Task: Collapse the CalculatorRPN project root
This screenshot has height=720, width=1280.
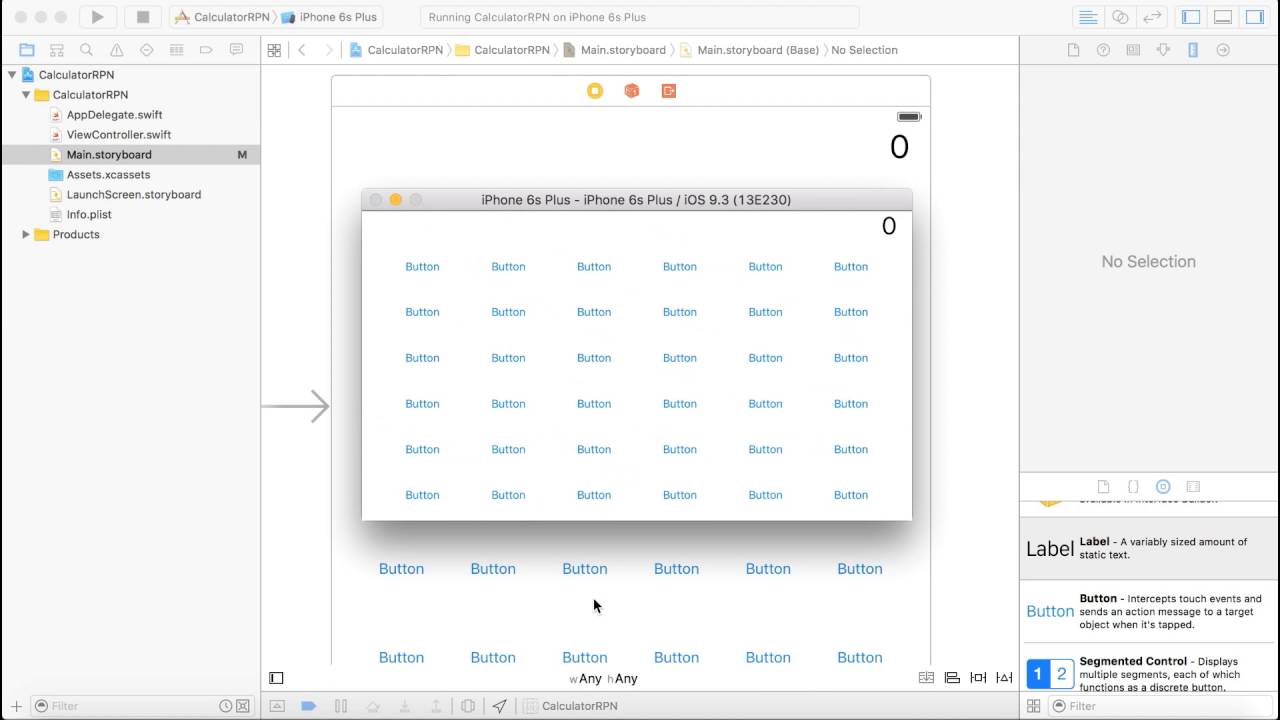Action: tap(12, 75)
